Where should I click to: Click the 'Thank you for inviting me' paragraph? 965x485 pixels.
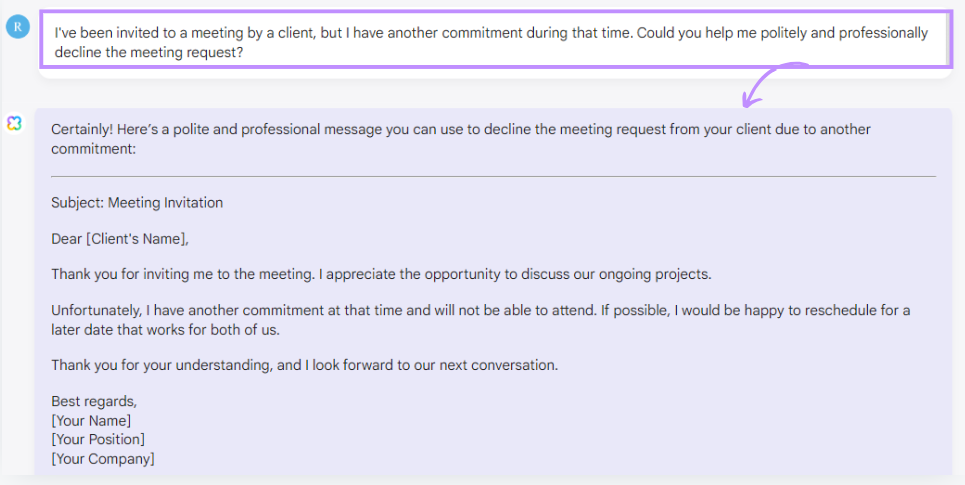(381, 274)
